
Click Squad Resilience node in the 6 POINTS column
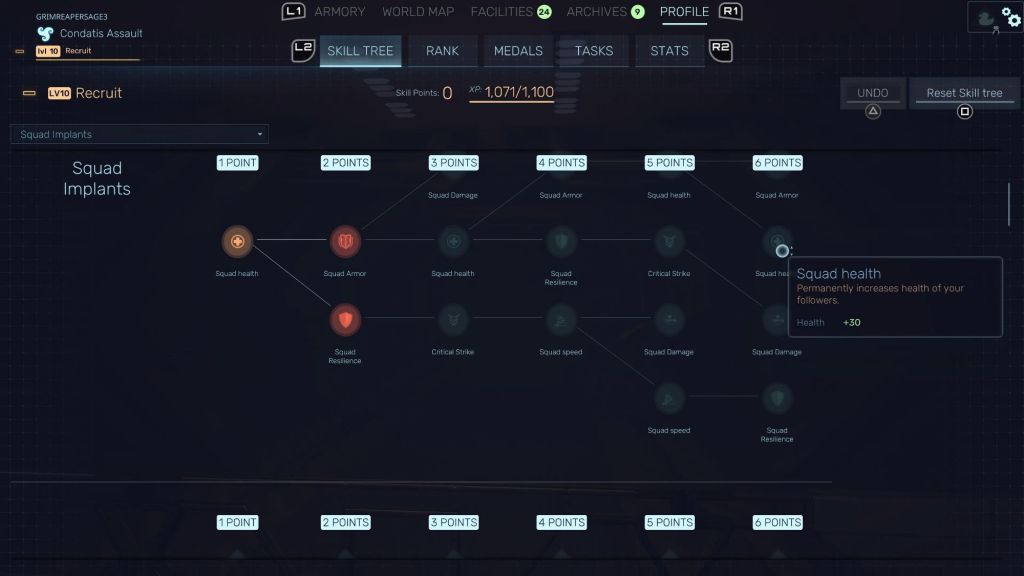[777, 398]
